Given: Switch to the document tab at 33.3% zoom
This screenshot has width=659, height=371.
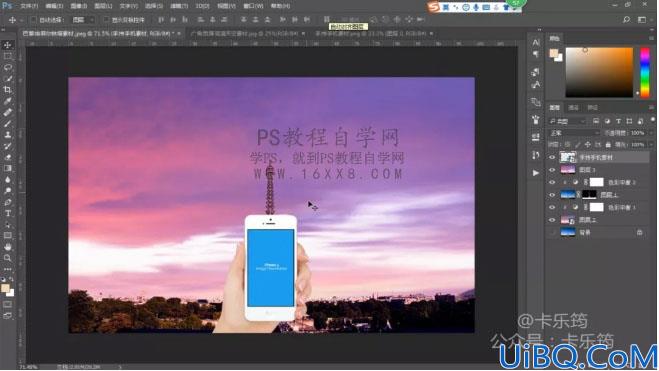Looking at the screenshot, I should [374, 33].
